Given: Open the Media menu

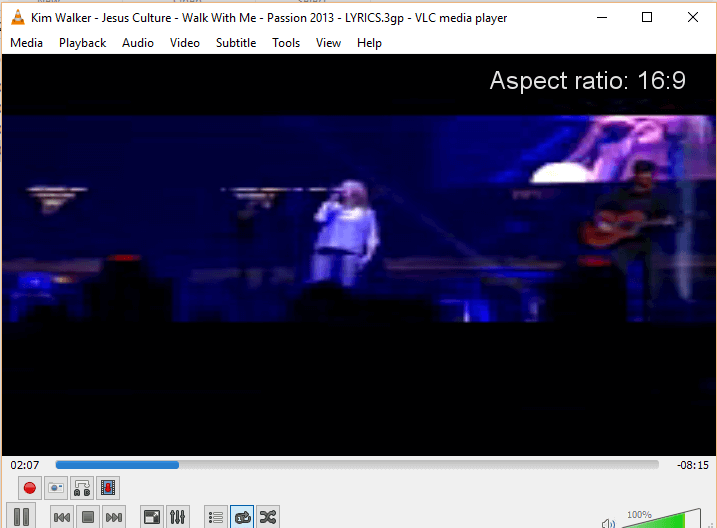Looking at the screenshot, I should click(27, 43).
